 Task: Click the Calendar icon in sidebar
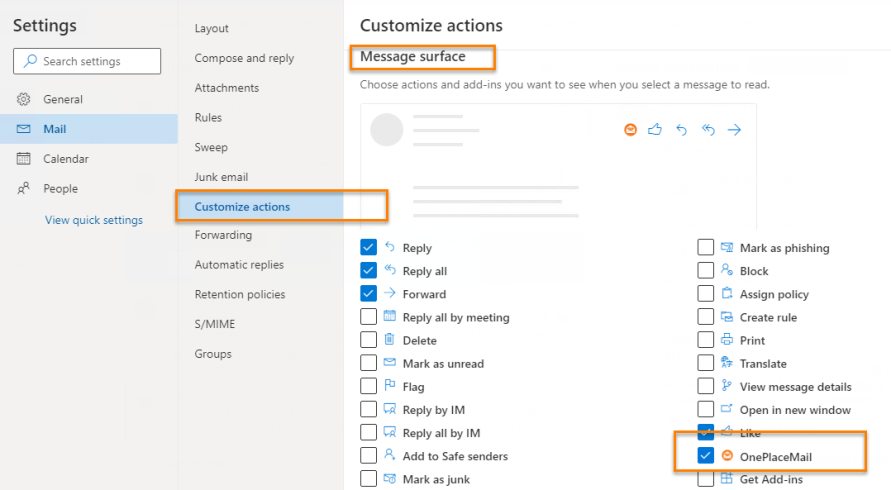[24, 159]
